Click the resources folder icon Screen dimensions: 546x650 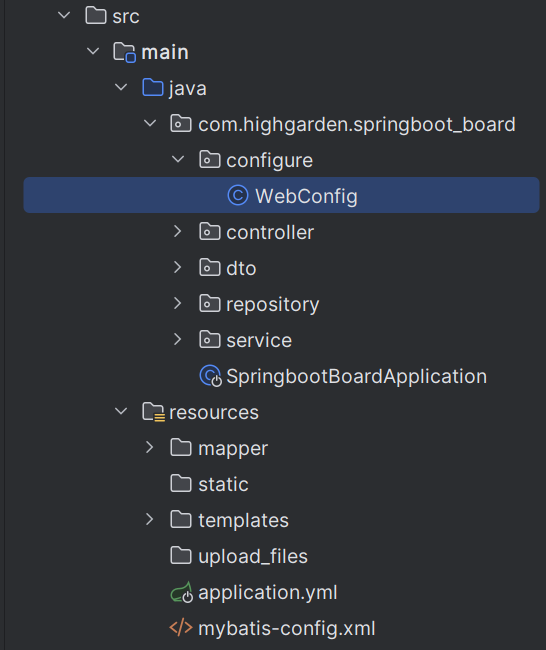pyautogui.click(x=154, y=412)
